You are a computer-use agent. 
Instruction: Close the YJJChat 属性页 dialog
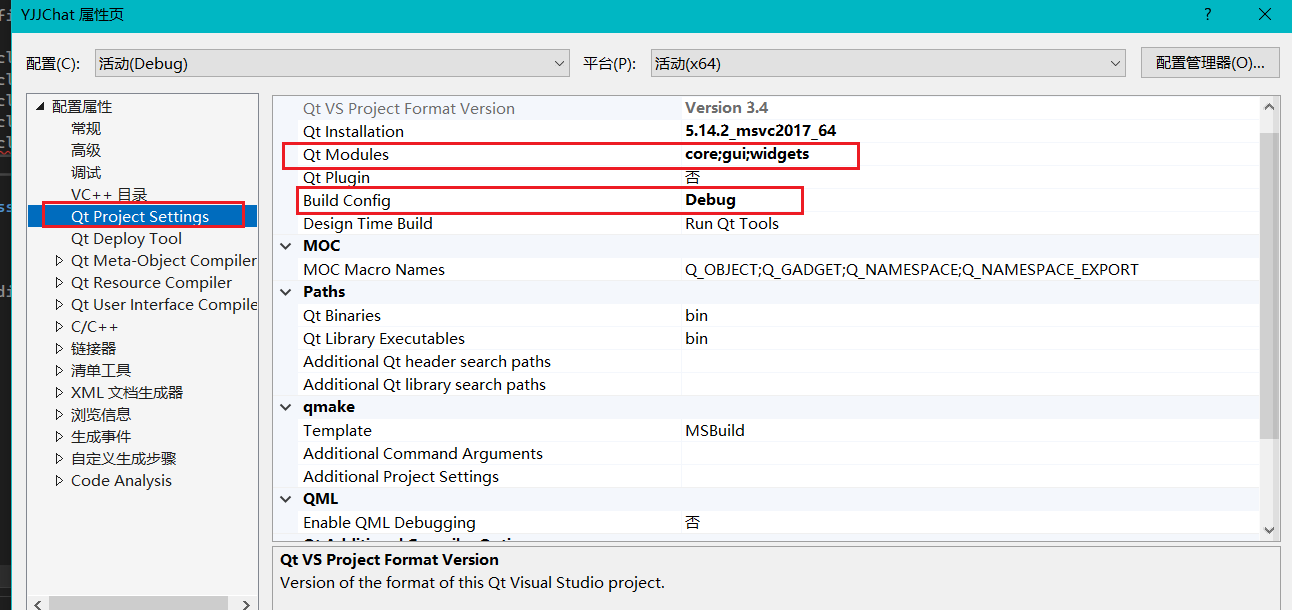click(x=1265, y=14)
